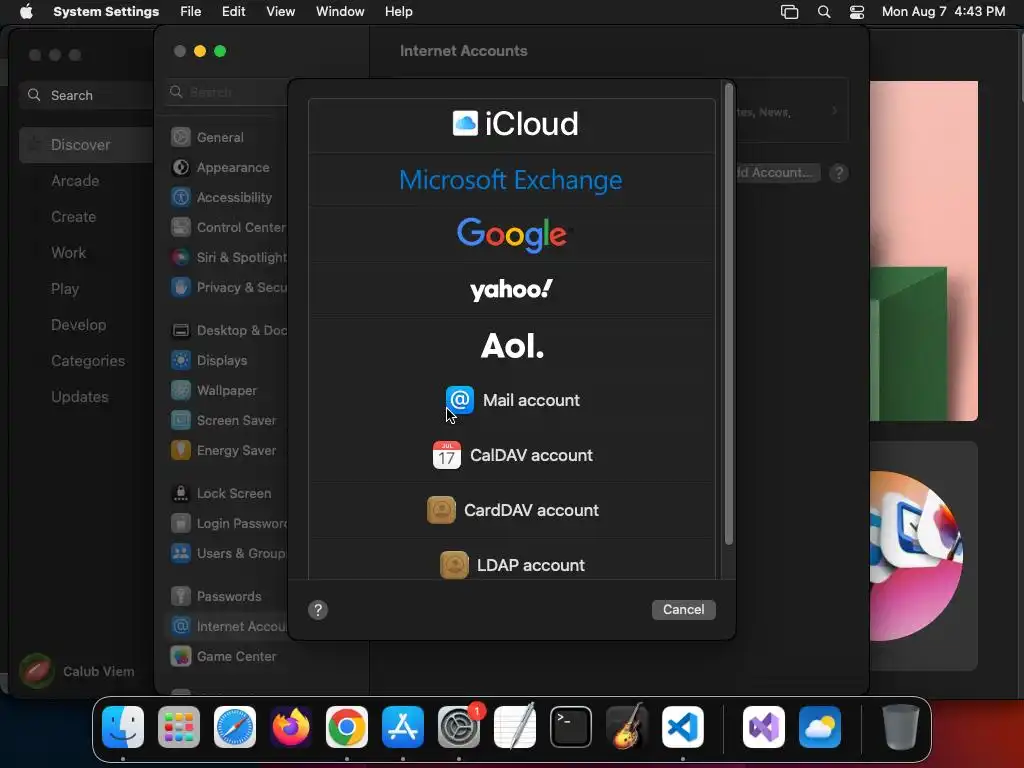Cancel the add account dialog
This screenshot has width=1024, height=768.
tap(683, 609)
